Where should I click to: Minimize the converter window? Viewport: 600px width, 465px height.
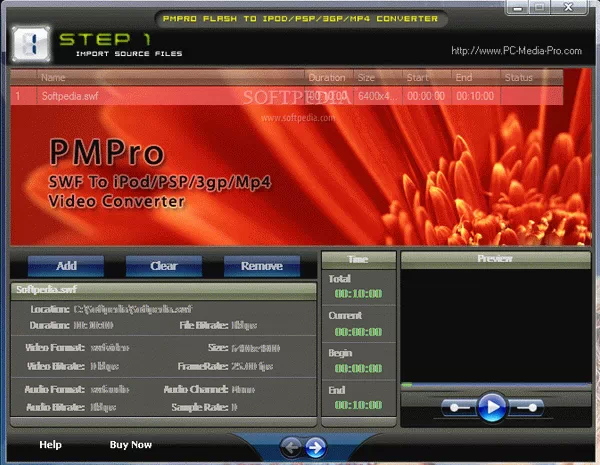click(518, 8)
